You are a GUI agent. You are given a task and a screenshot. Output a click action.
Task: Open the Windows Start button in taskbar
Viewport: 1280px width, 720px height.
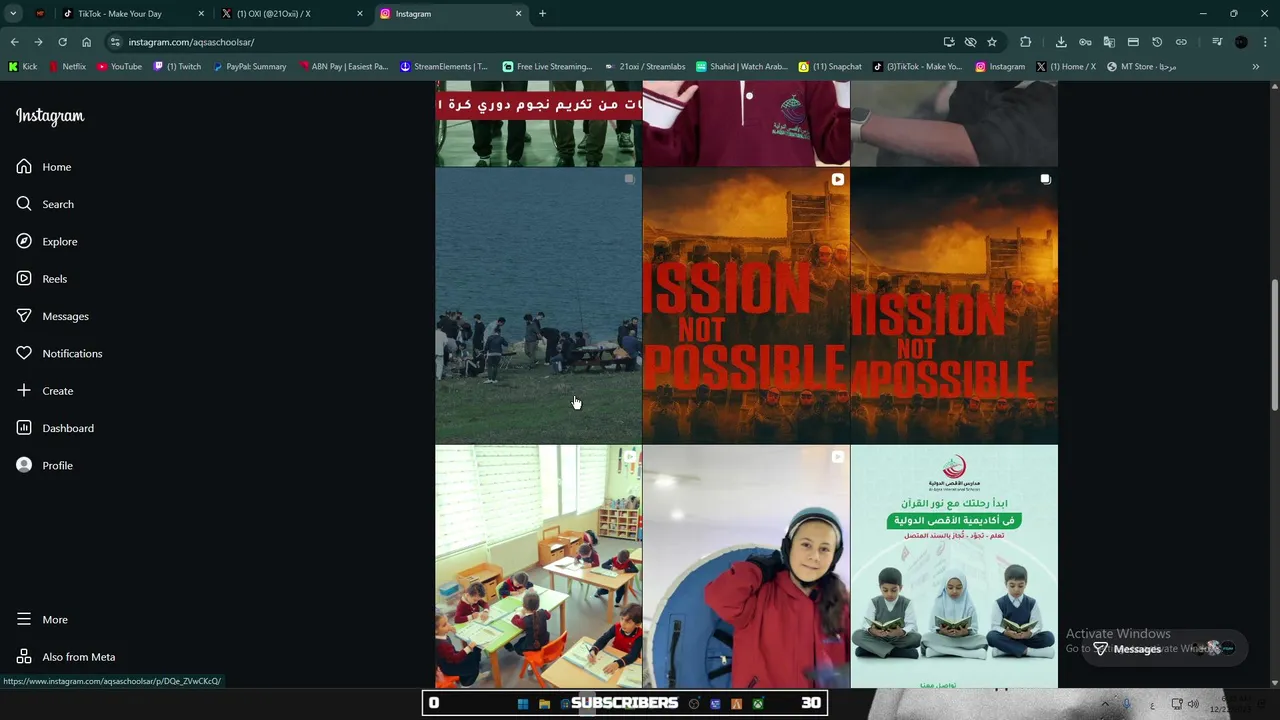pos(522,704)
